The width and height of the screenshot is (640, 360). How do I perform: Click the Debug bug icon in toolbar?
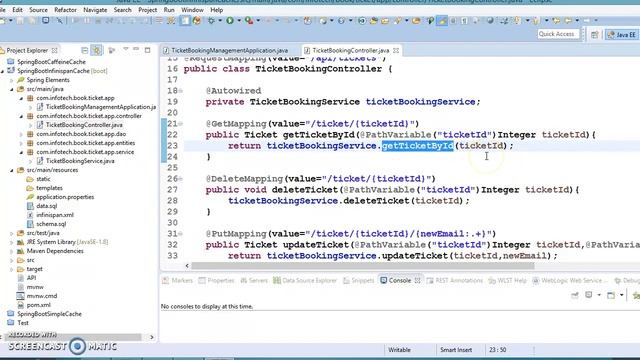211,20
